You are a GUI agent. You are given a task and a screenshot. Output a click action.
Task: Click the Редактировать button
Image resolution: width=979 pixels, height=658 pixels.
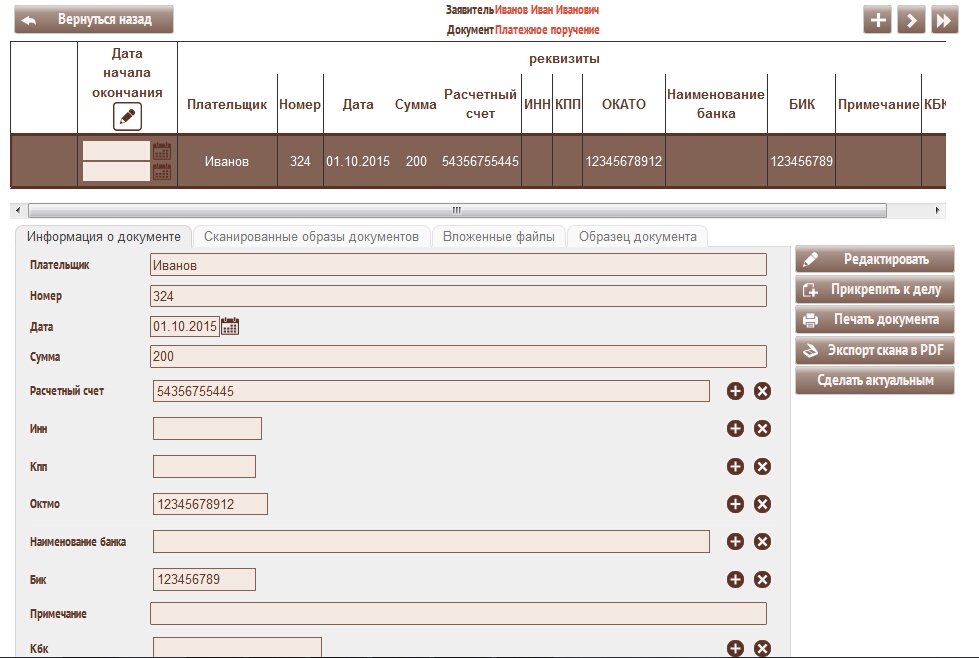point(875,260)
